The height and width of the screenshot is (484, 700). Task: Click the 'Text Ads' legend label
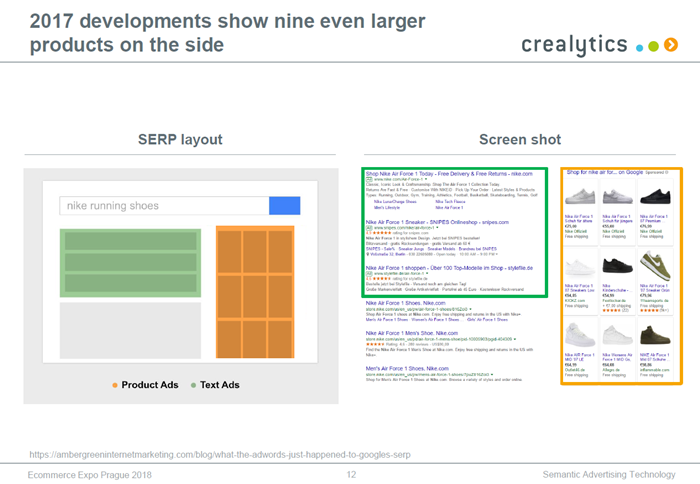coord(220,385)
